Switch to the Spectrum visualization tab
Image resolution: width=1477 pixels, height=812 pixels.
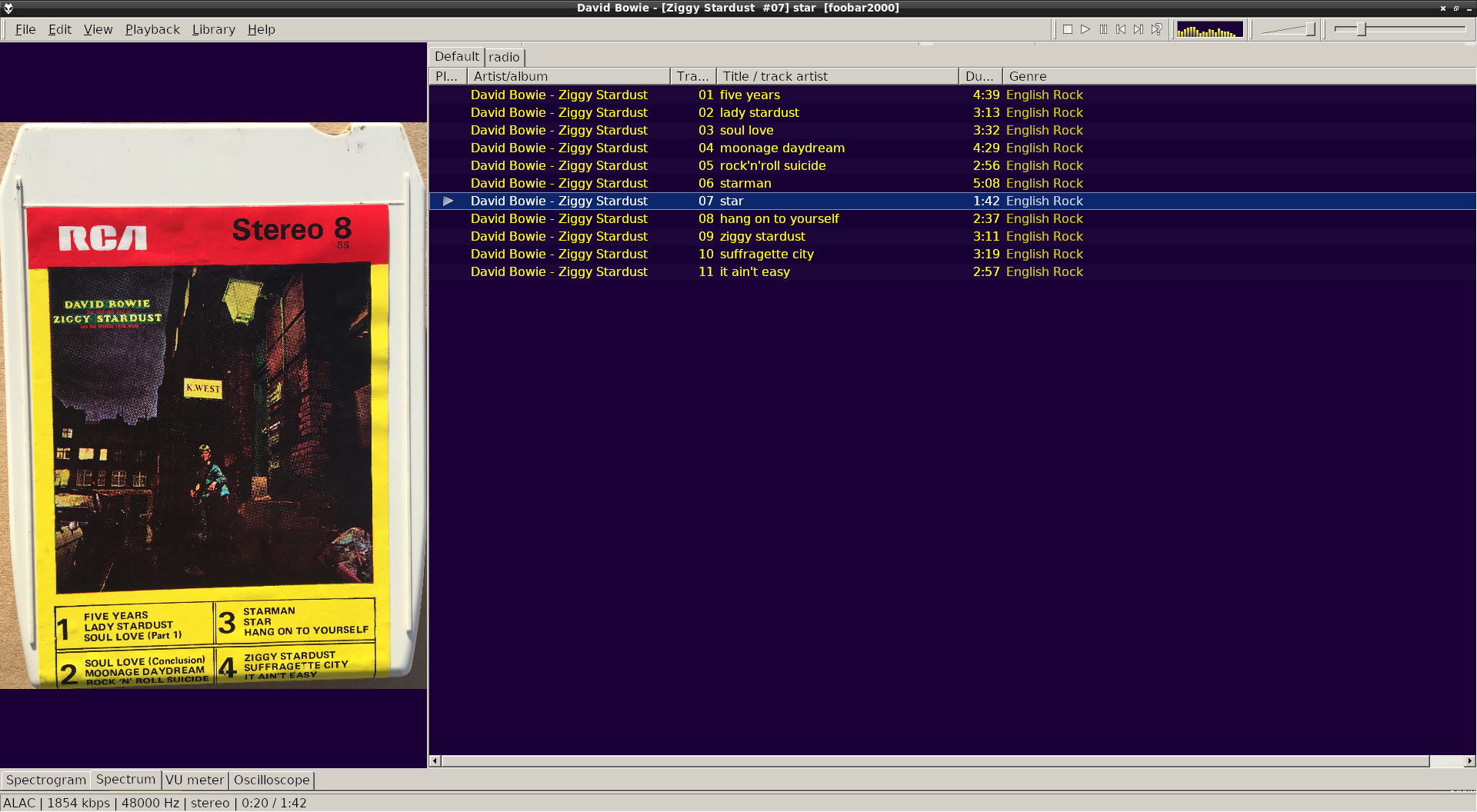[x=125, y=779]
